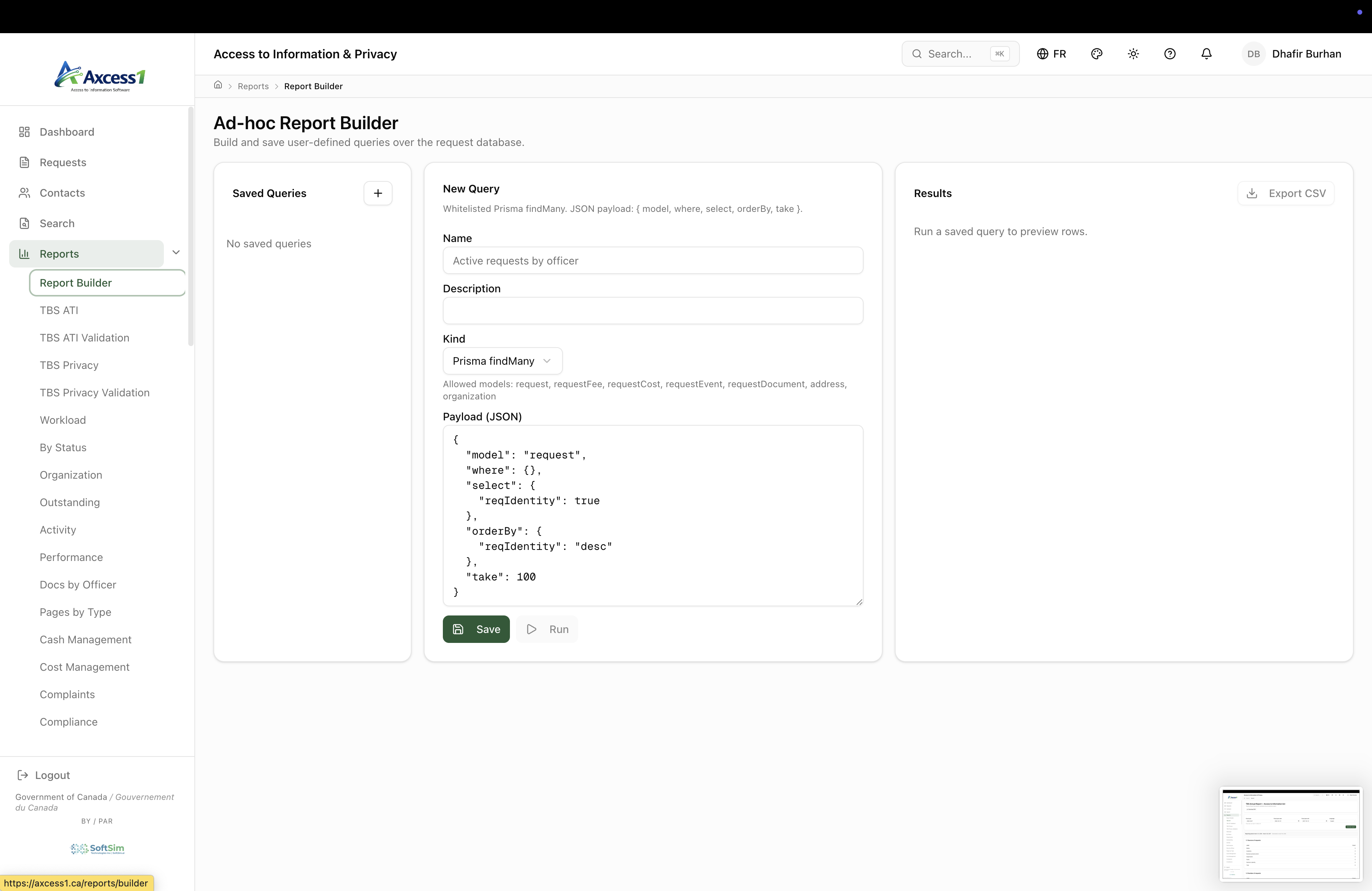Open notifications bell icon
Viewport: 1372px width, 891px height.
[1206, 54]
